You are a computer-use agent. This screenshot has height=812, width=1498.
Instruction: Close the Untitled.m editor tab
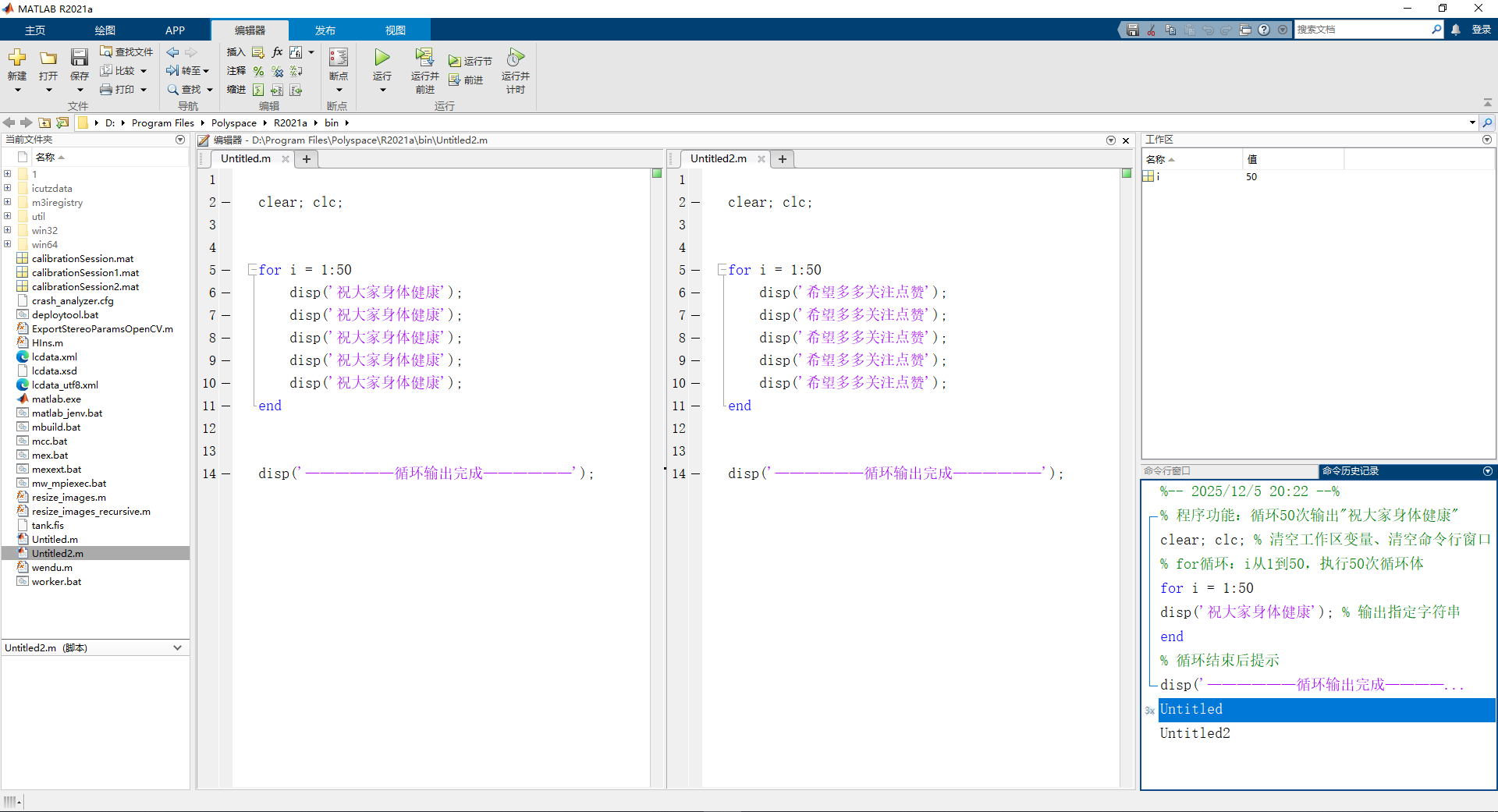286,159
